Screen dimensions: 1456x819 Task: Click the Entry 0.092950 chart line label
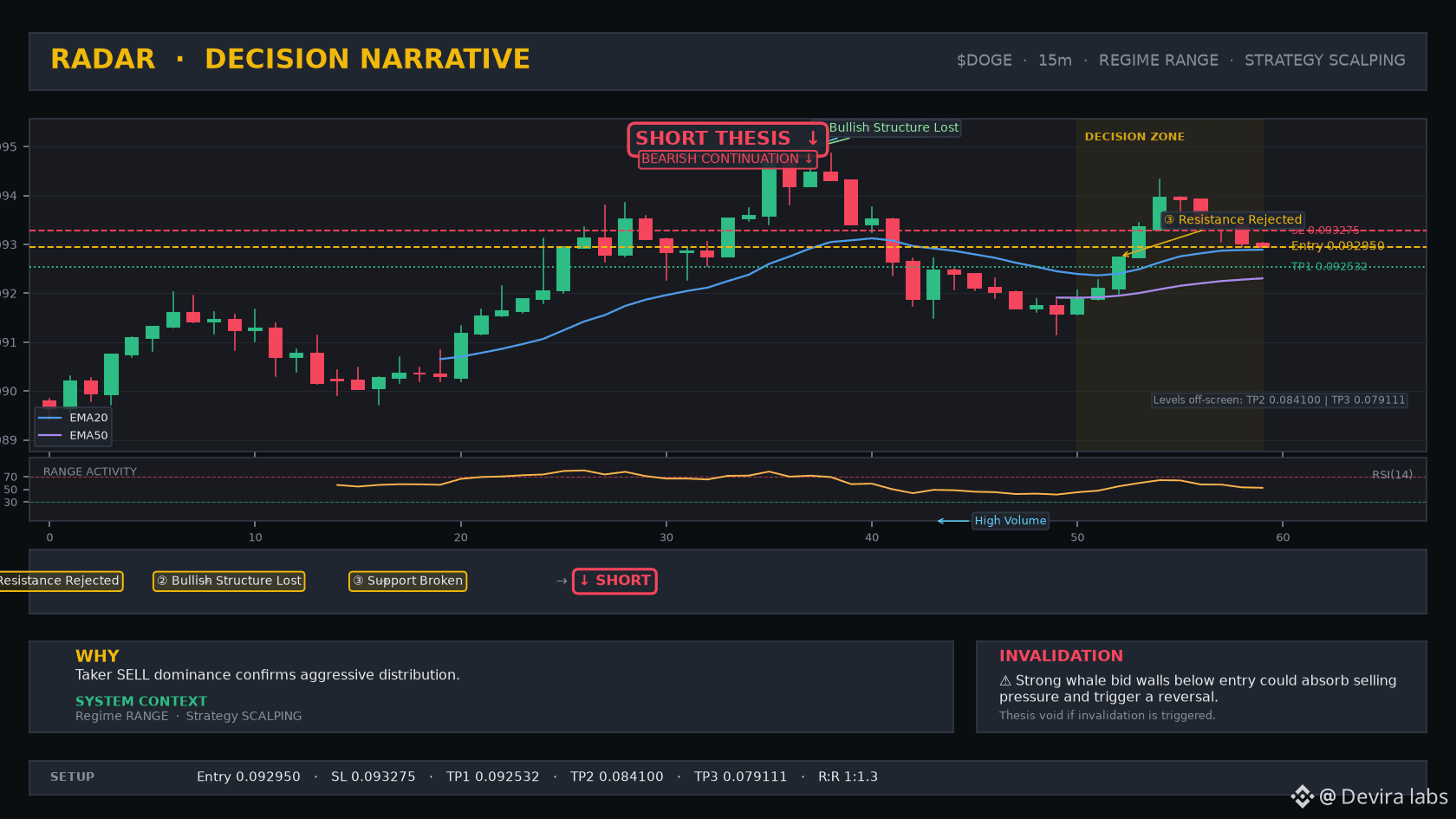1337,246
